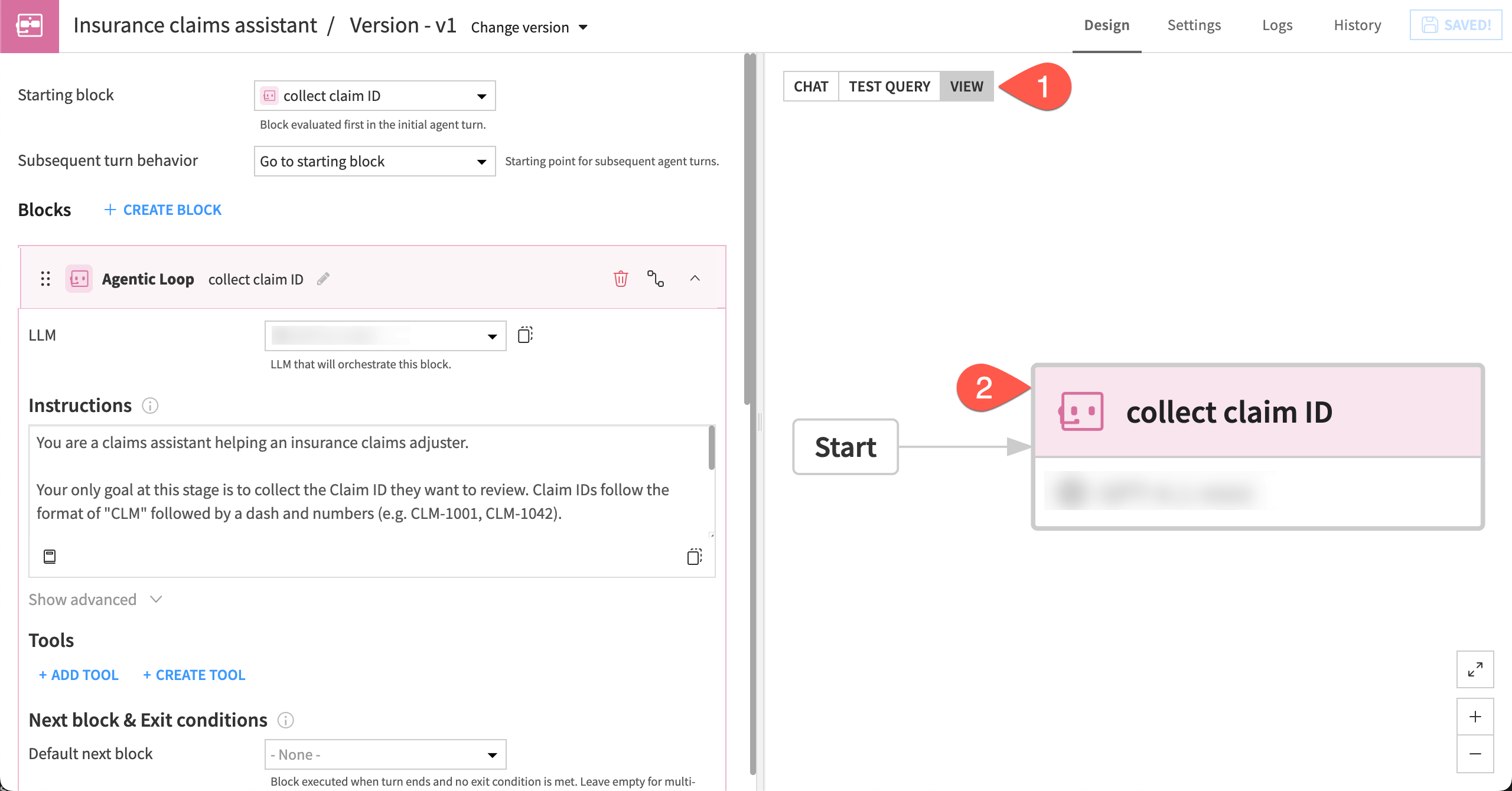Open the Settings tab
The height and width of the screenshot is (791, 1512).
click(1194, 25)
